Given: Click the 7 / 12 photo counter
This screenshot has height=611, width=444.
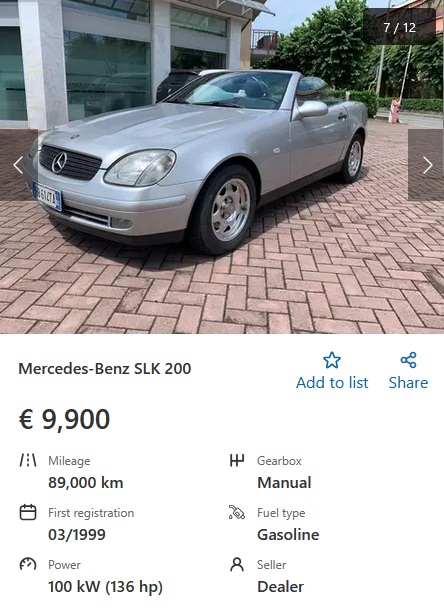Looking at the screenshot, I should click(x=400, y=27).
